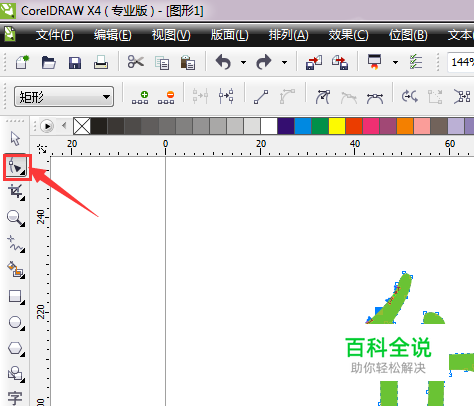Pick the green color swatch

pyautogui.click(x=320, y=126)
